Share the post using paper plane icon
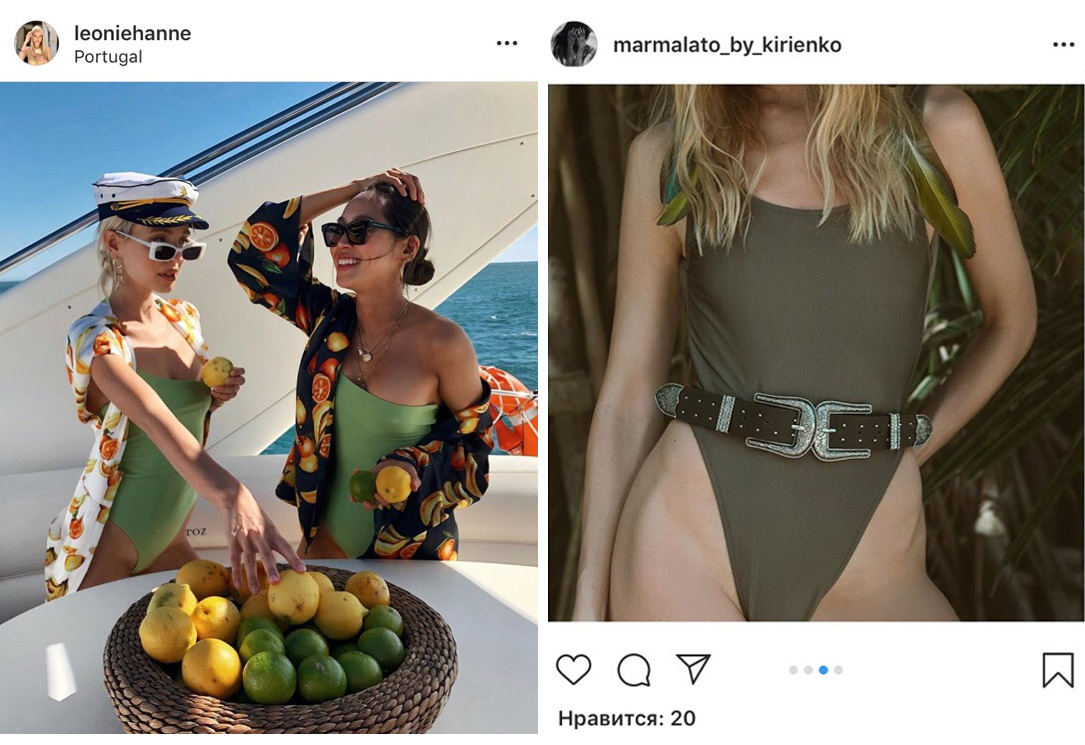 point(693,668)
